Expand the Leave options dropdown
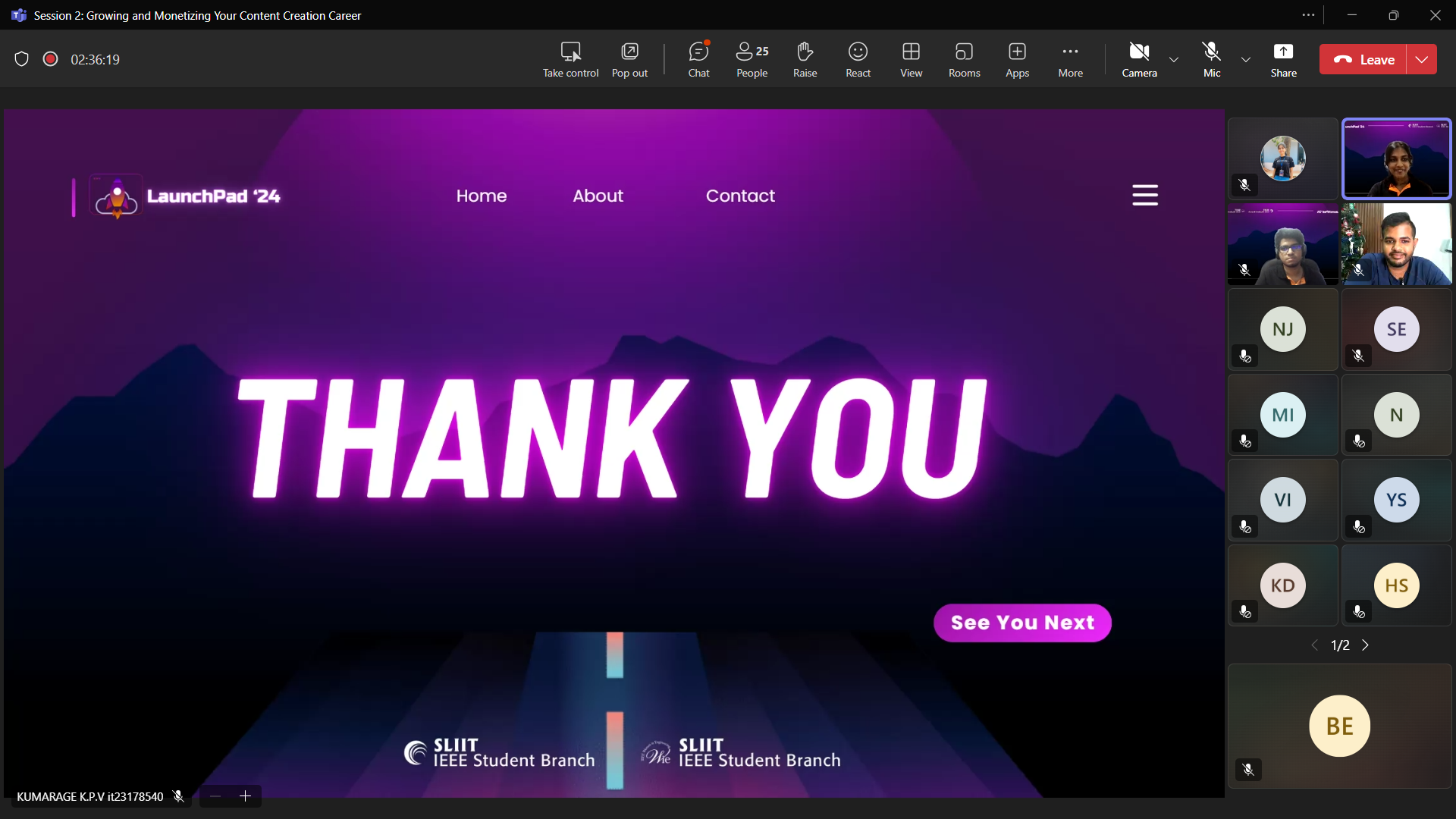 tap(1422, 59)
